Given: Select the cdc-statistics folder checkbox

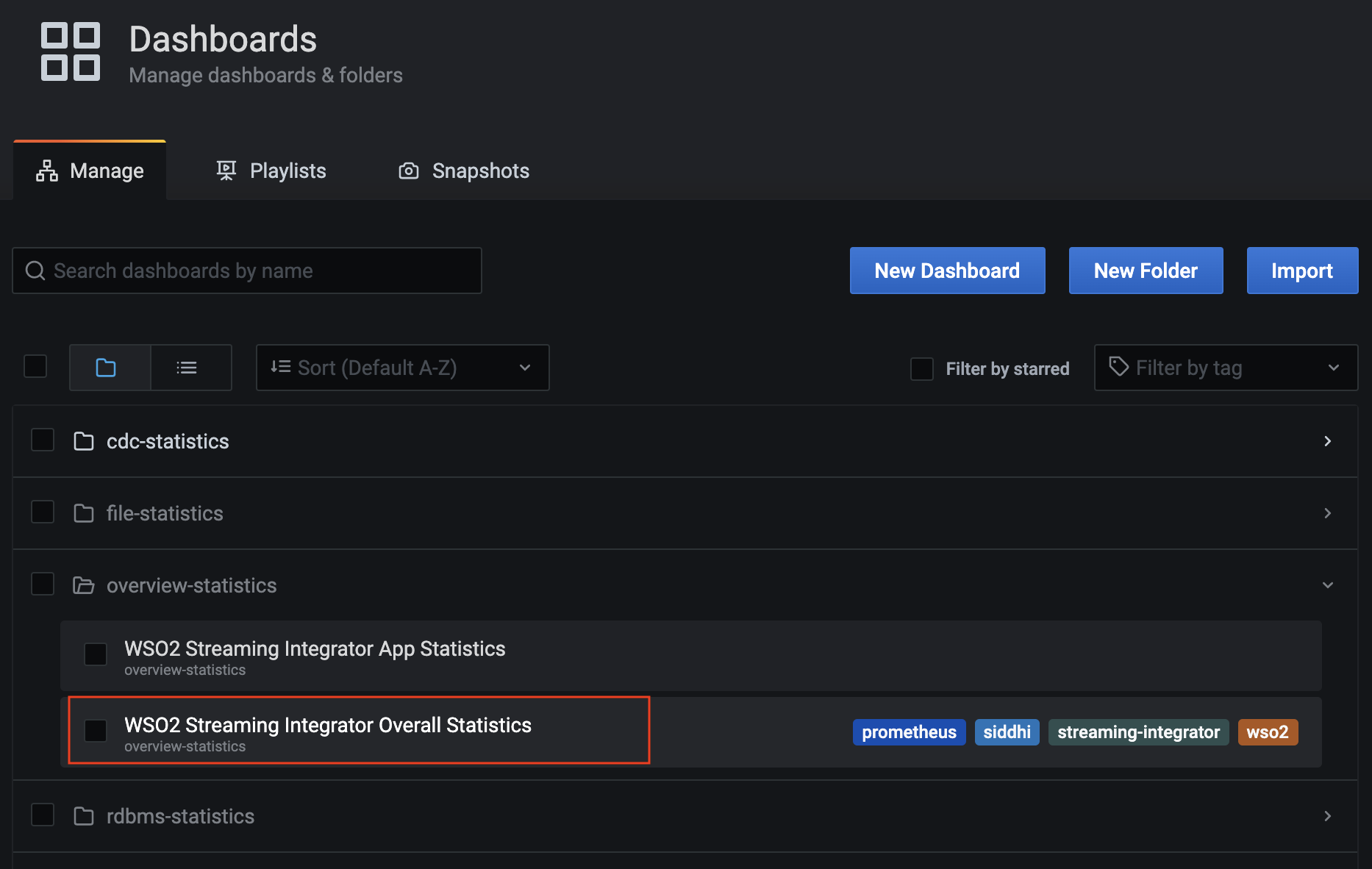Looking at the screenshot, I should (43, 440).
